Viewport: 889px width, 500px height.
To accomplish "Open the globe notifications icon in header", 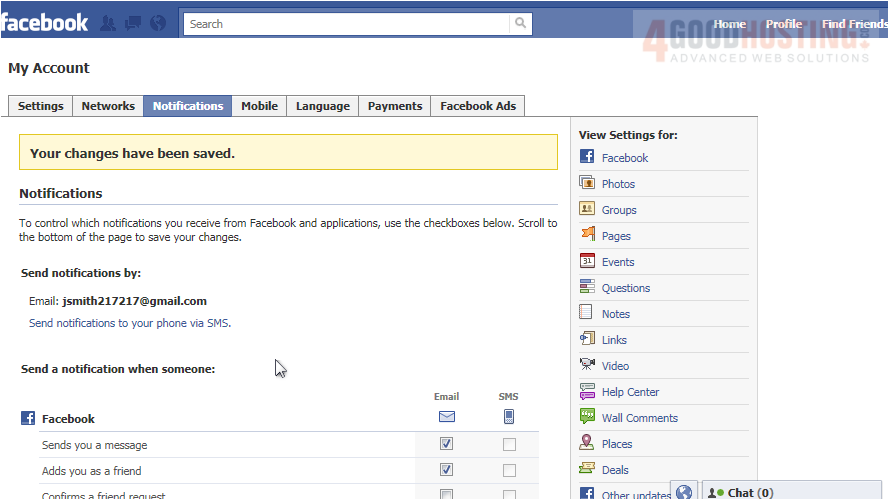I will point(157,23).
